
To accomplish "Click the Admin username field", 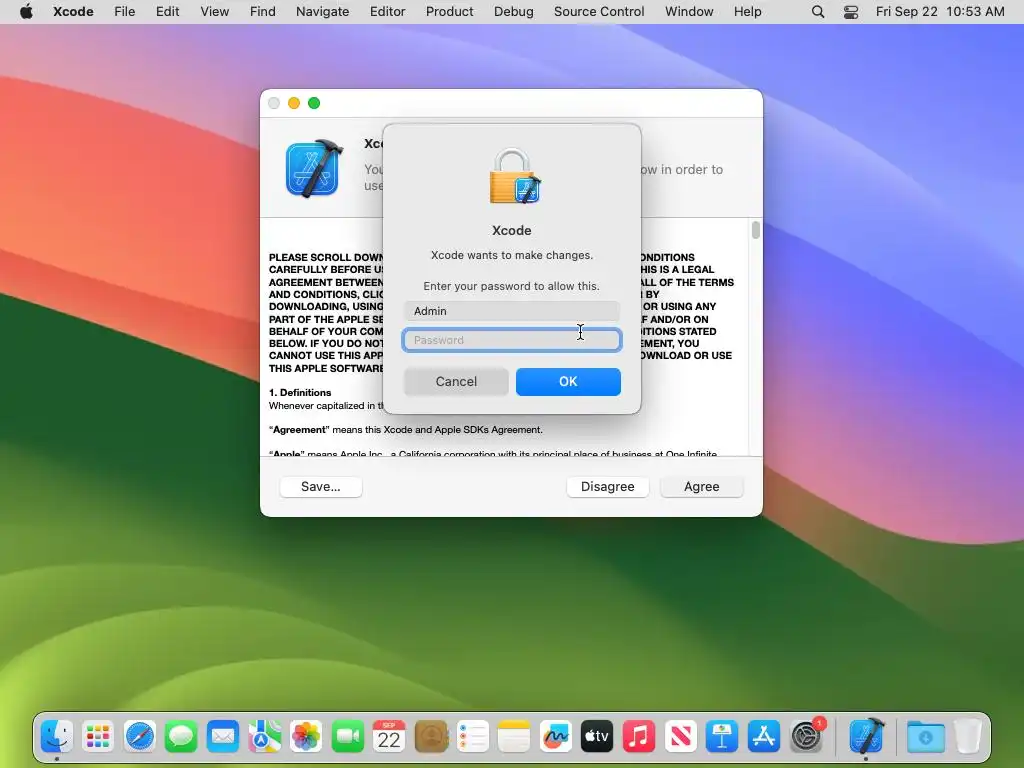I will tap(512, 311).
